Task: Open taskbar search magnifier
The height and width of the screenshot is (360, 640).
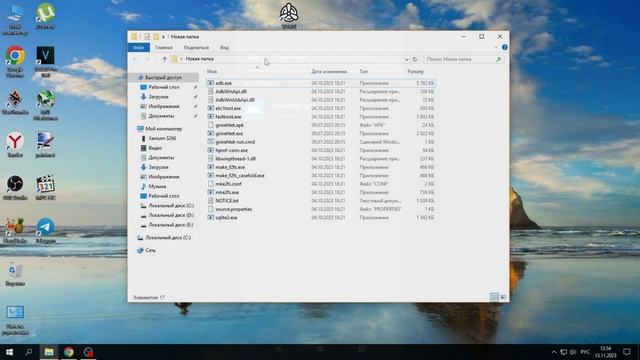Action: point(29,352)
